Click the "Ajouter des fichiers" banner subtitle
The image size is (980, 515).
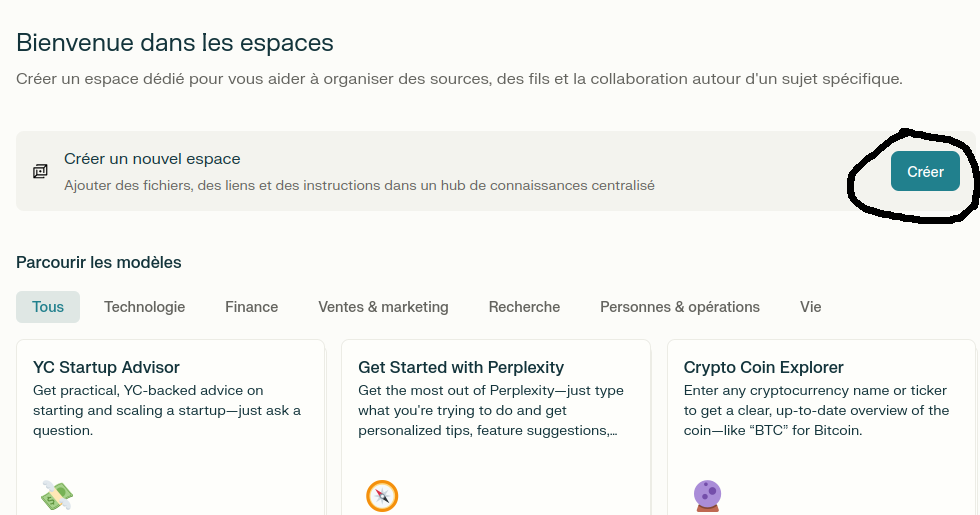(x=359, y=186)
